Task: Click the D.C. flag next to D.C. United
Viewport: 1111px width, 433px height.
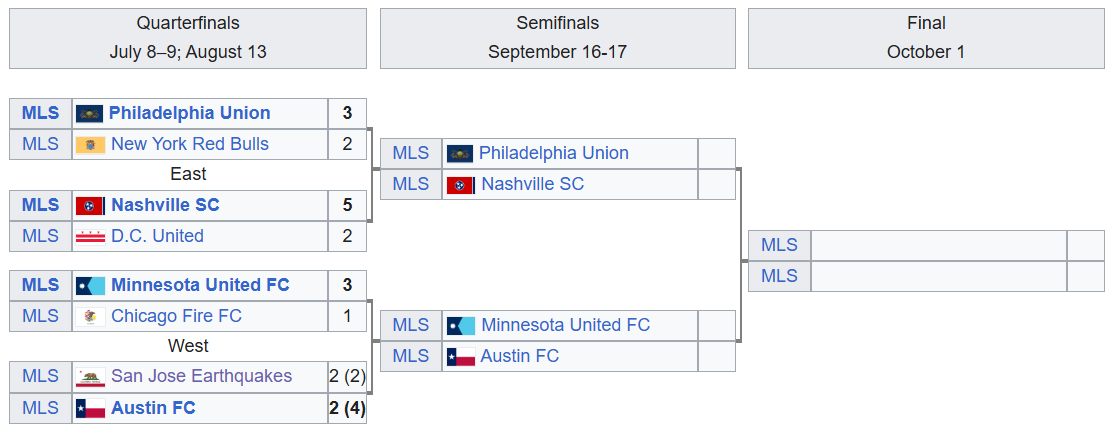Action: [x=90, y=237]
